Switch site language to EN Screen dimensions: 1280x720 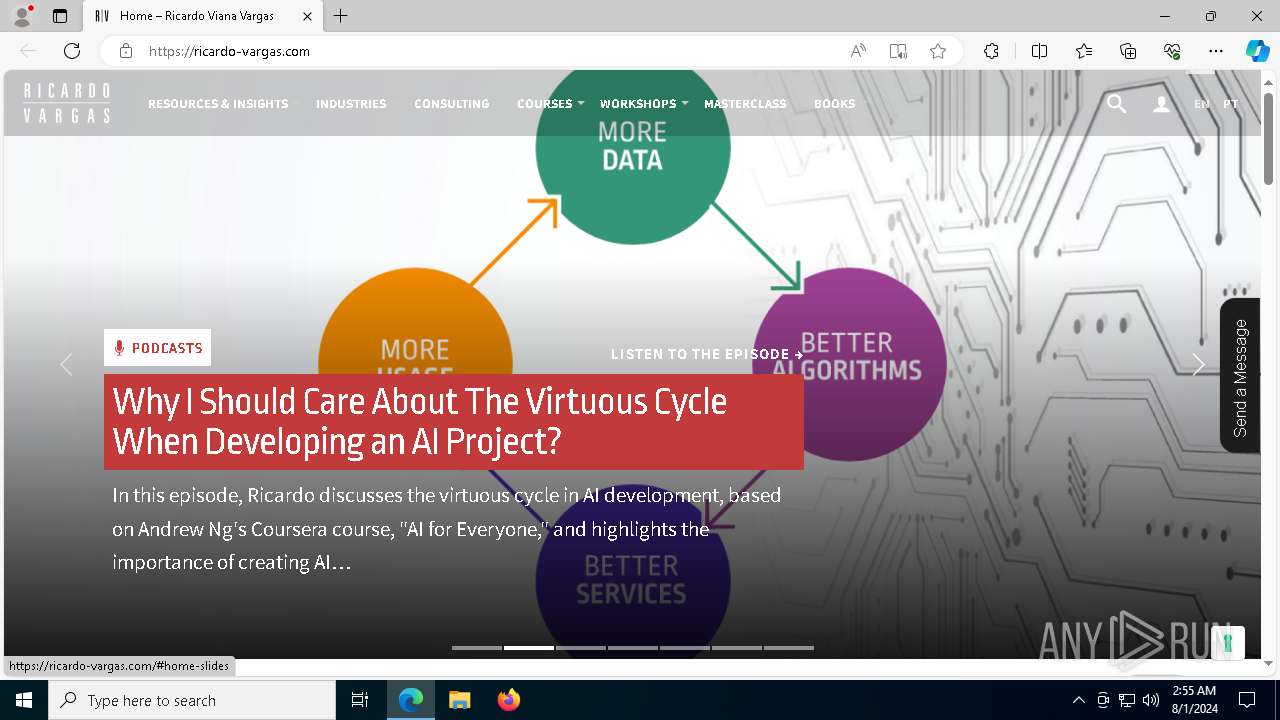[x=1201, y=103]
